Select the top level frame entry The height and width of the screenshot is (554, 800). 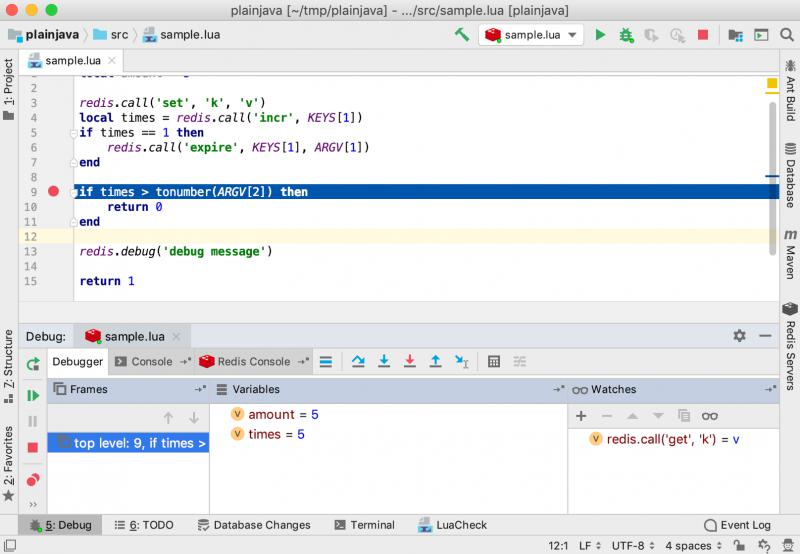(x=130, y=443)
